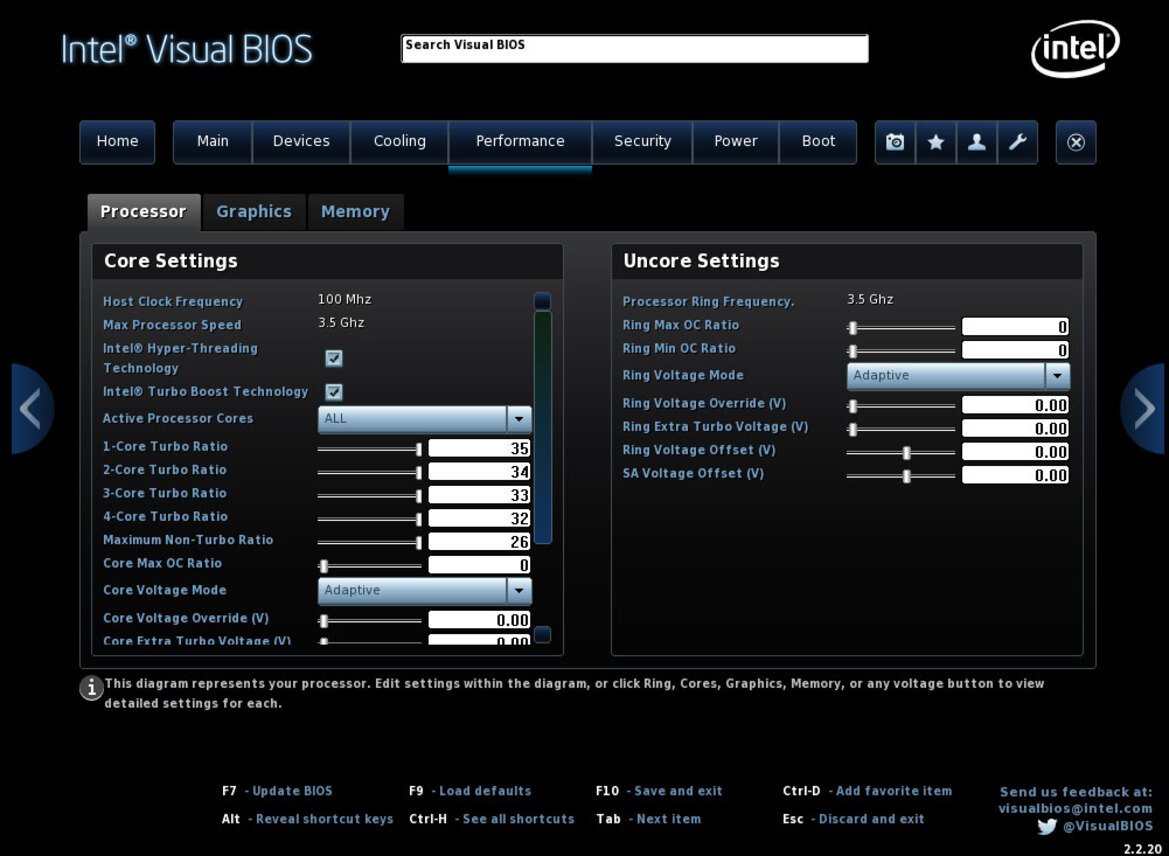
Task: Click the Intel logo
Action: [x=1075, y=48]
